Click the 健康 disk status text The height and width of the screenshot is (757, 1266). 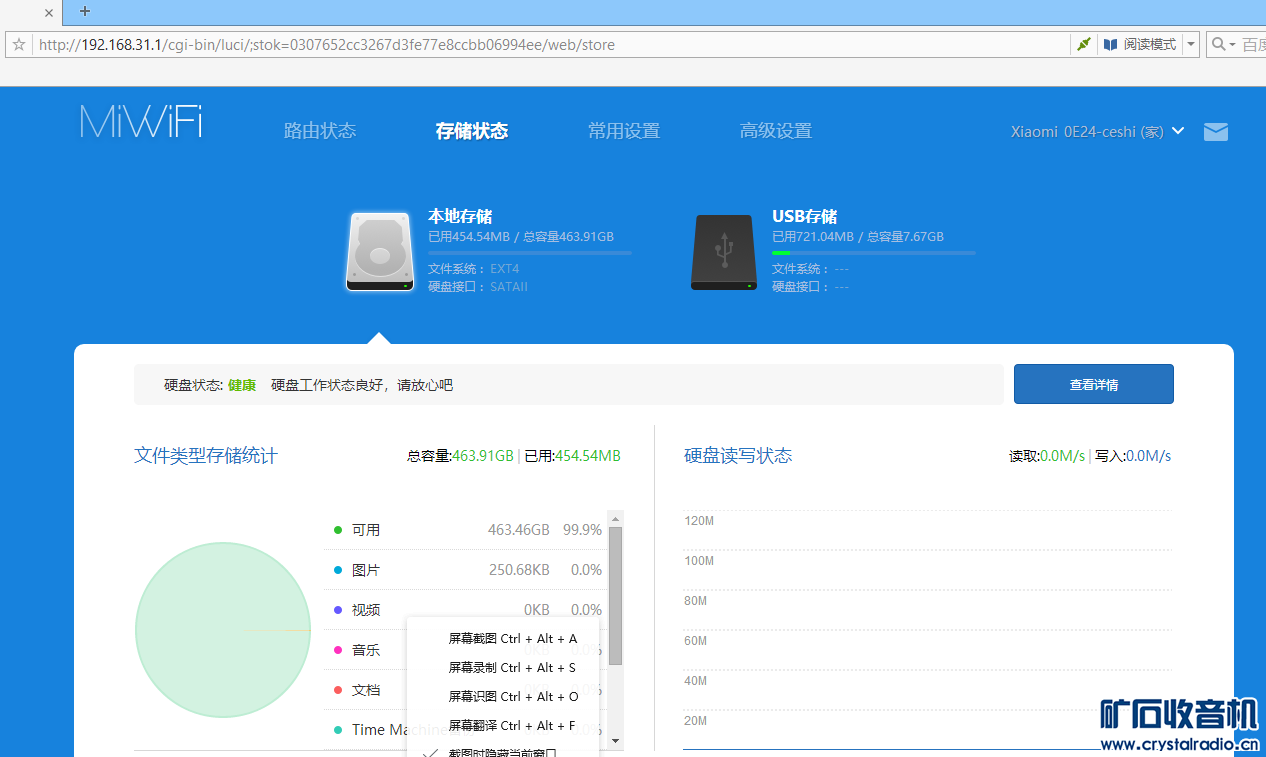click(242, 385)
